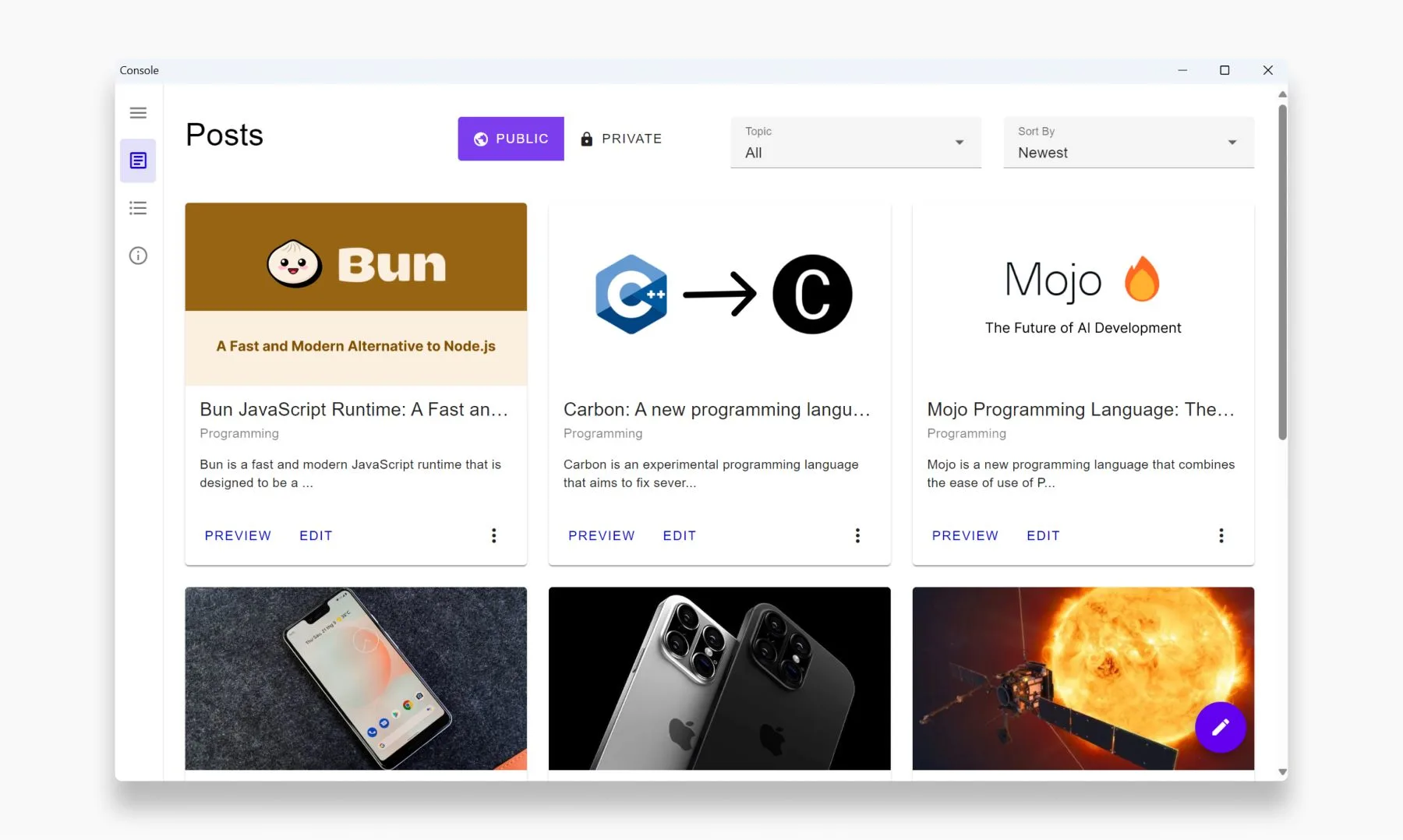Click the Carbon post description text
Screen dimensions: 1403x840
click(711, 474)
